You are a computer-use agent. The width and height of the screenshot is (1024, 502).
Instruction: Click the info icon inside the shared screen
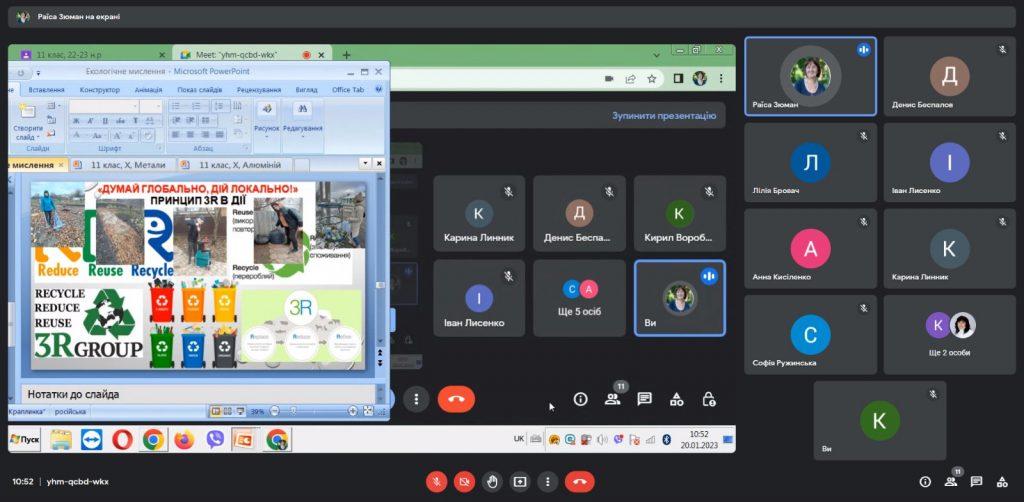pyautogui.click(x=581, y=399)
